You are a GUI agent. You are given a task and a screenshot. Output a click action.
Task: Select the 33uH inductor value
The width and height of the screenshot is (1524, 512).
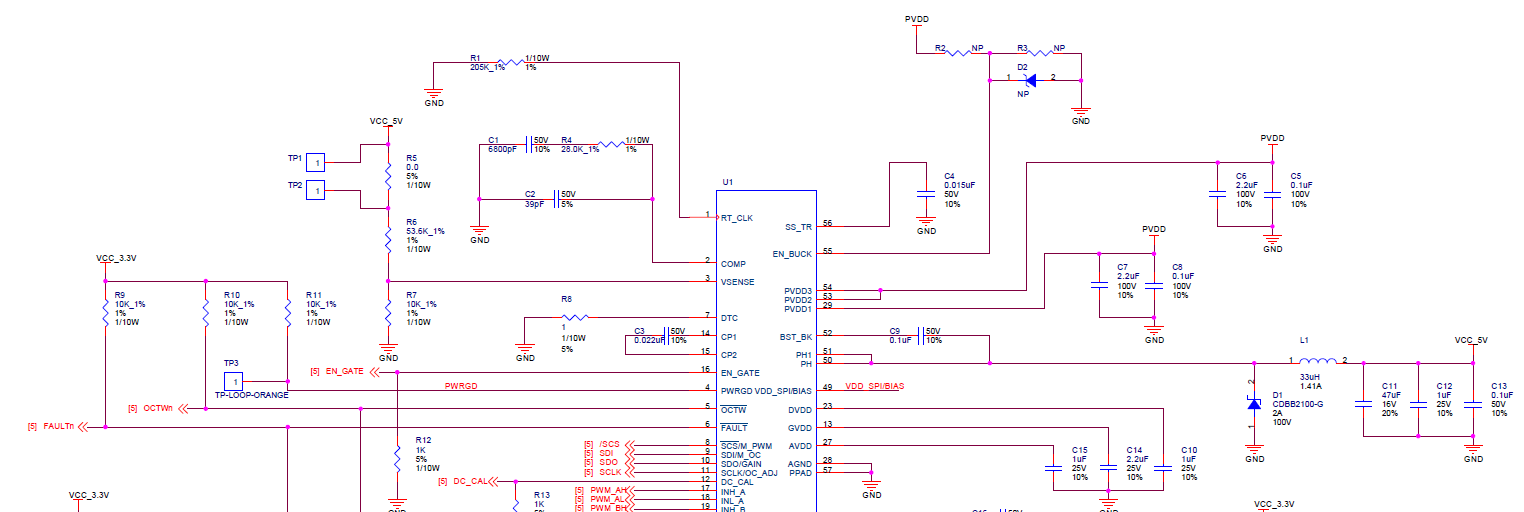click(x=1310, y=376)
